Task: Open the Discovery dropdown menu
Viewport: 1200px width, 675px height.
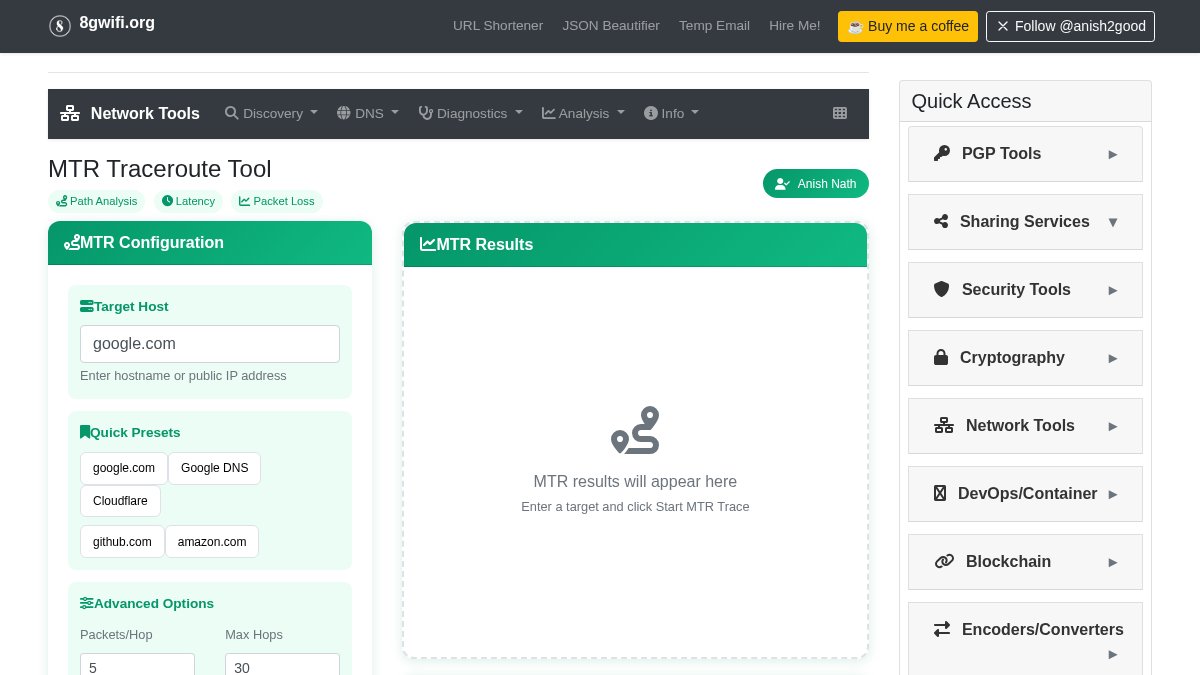Action: tap(271, 113)
